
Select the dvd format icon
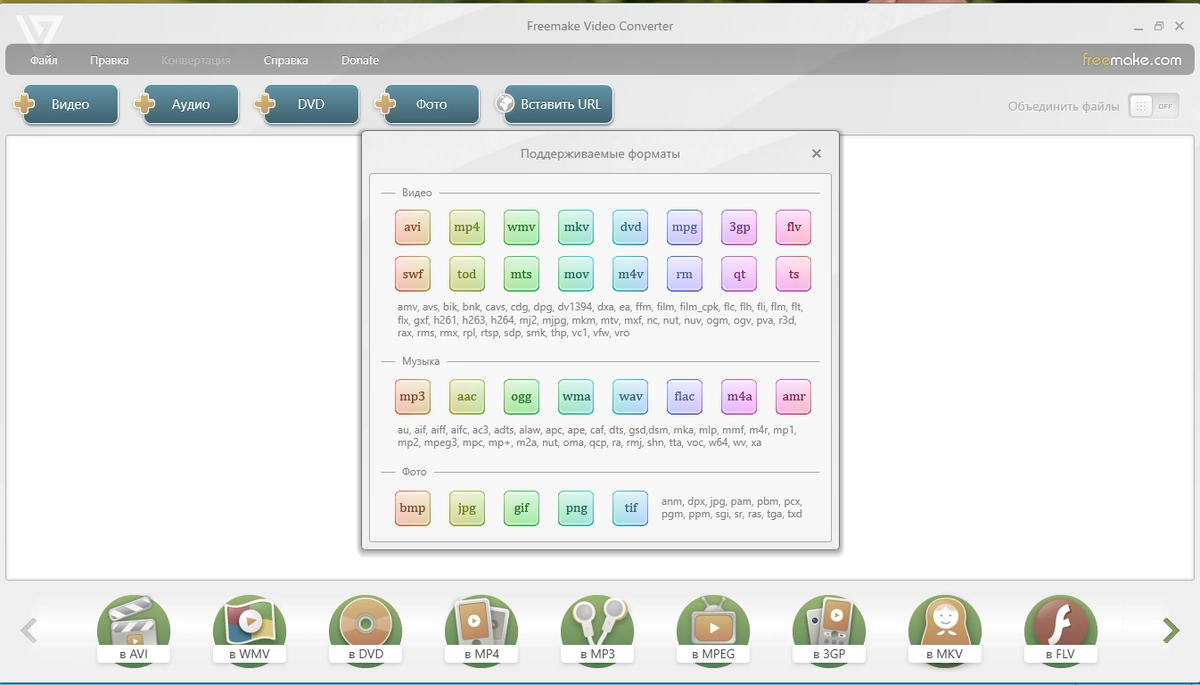tap(630, 227)
